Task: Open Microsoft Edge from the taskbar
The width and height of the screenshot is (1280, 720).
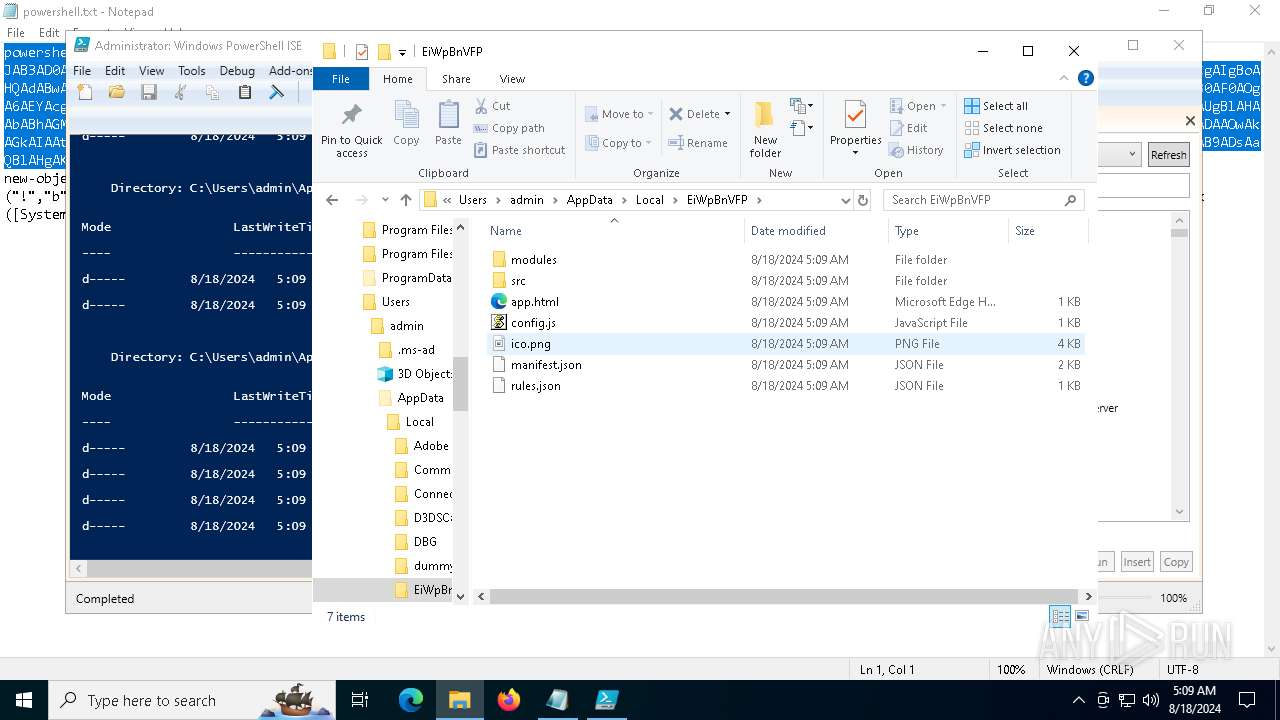Action: [x=411, y=700]
